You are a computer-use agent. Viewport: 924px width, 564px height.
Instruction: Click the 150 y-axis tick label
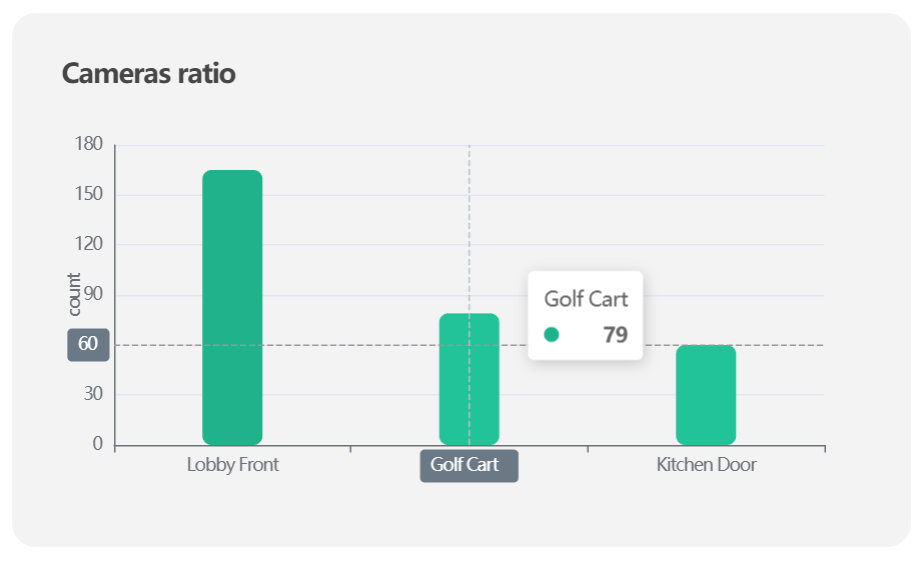point(89,195)
